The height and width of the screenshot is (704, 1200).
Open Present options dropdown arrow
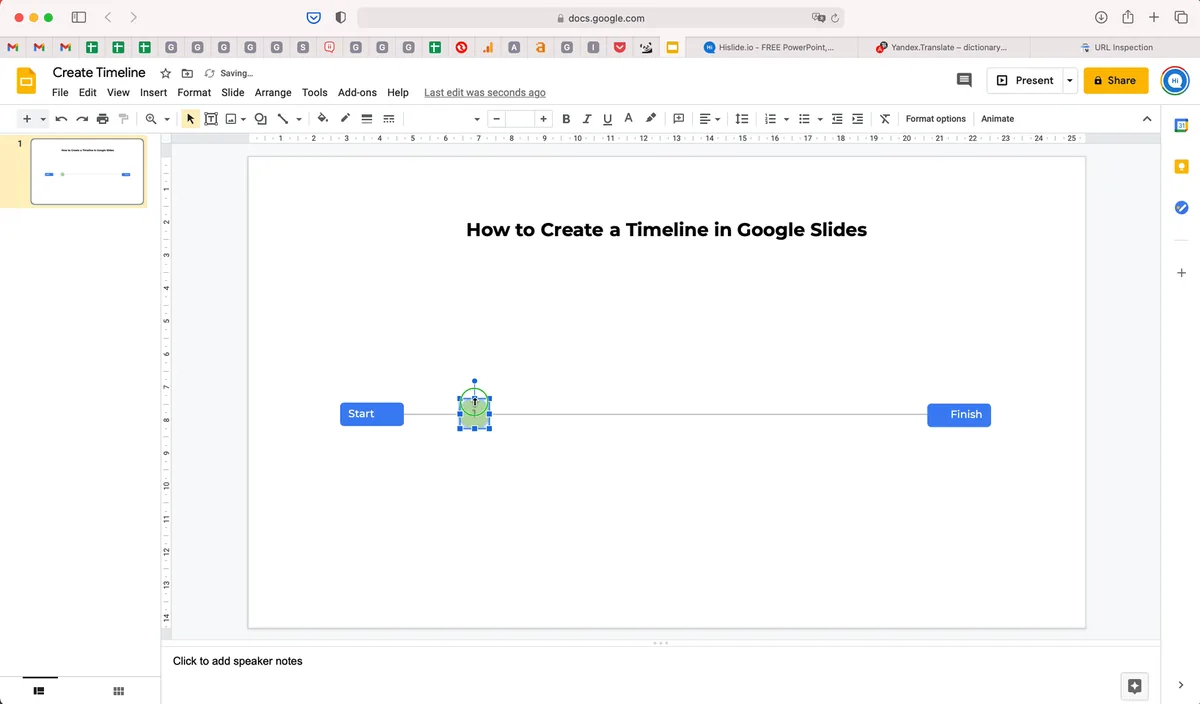(x=1070, y=81)
